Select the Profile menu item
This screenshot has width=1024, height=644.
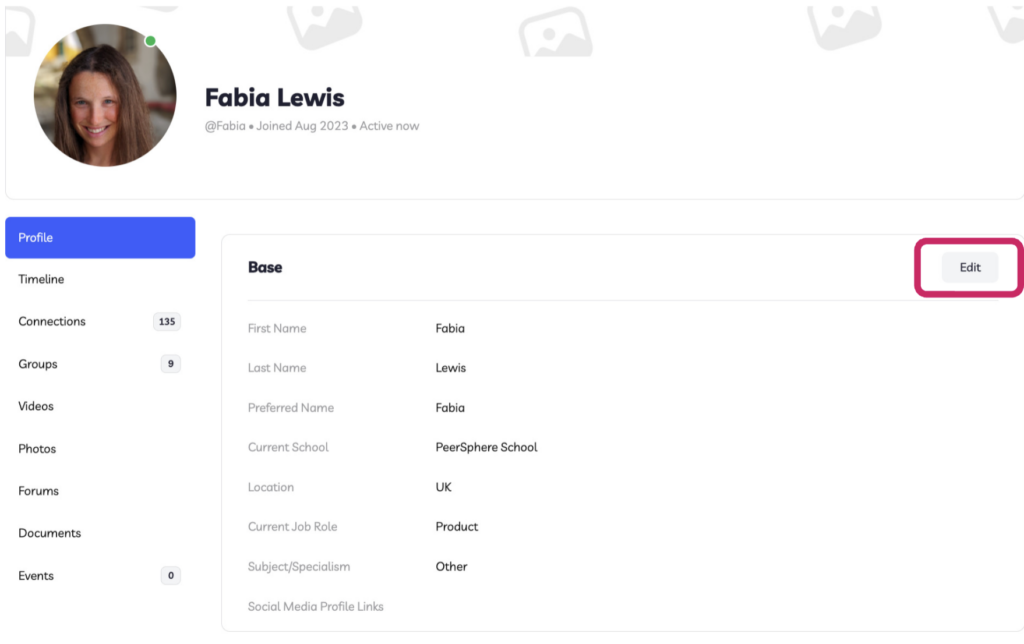pyautogui.click(x=100, y=238)
